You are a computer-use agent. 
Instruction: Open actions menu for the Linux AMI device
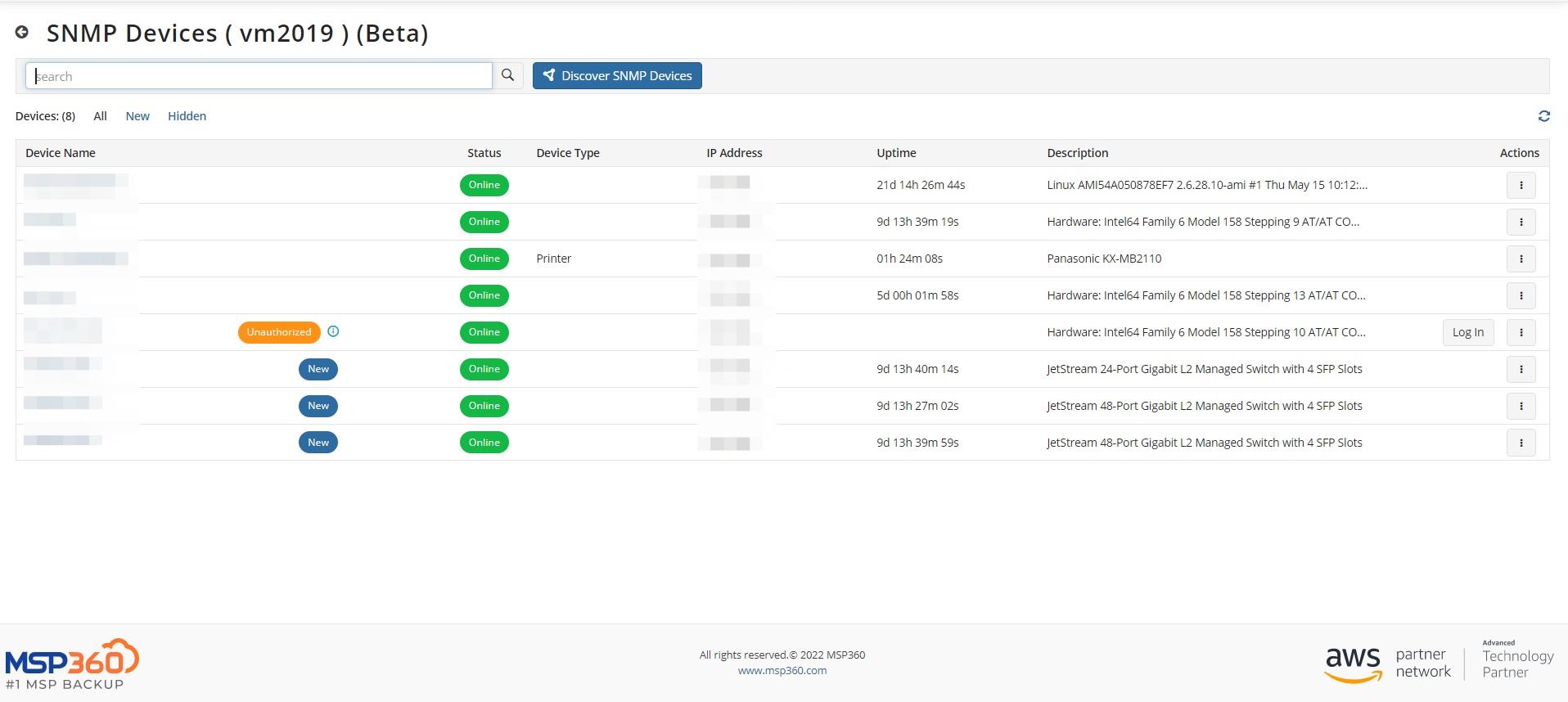click(x=1521, y=185)
